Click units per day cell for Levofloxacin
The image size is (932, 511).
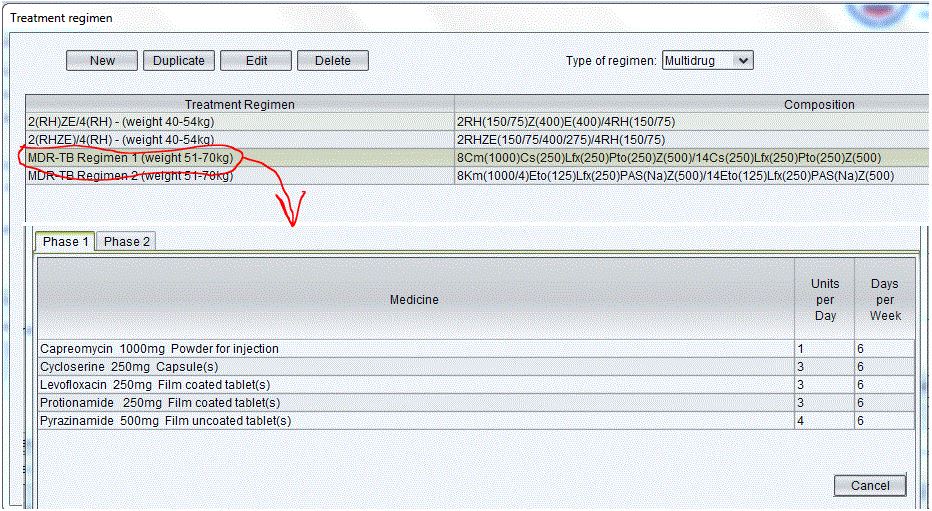point(824,384)
